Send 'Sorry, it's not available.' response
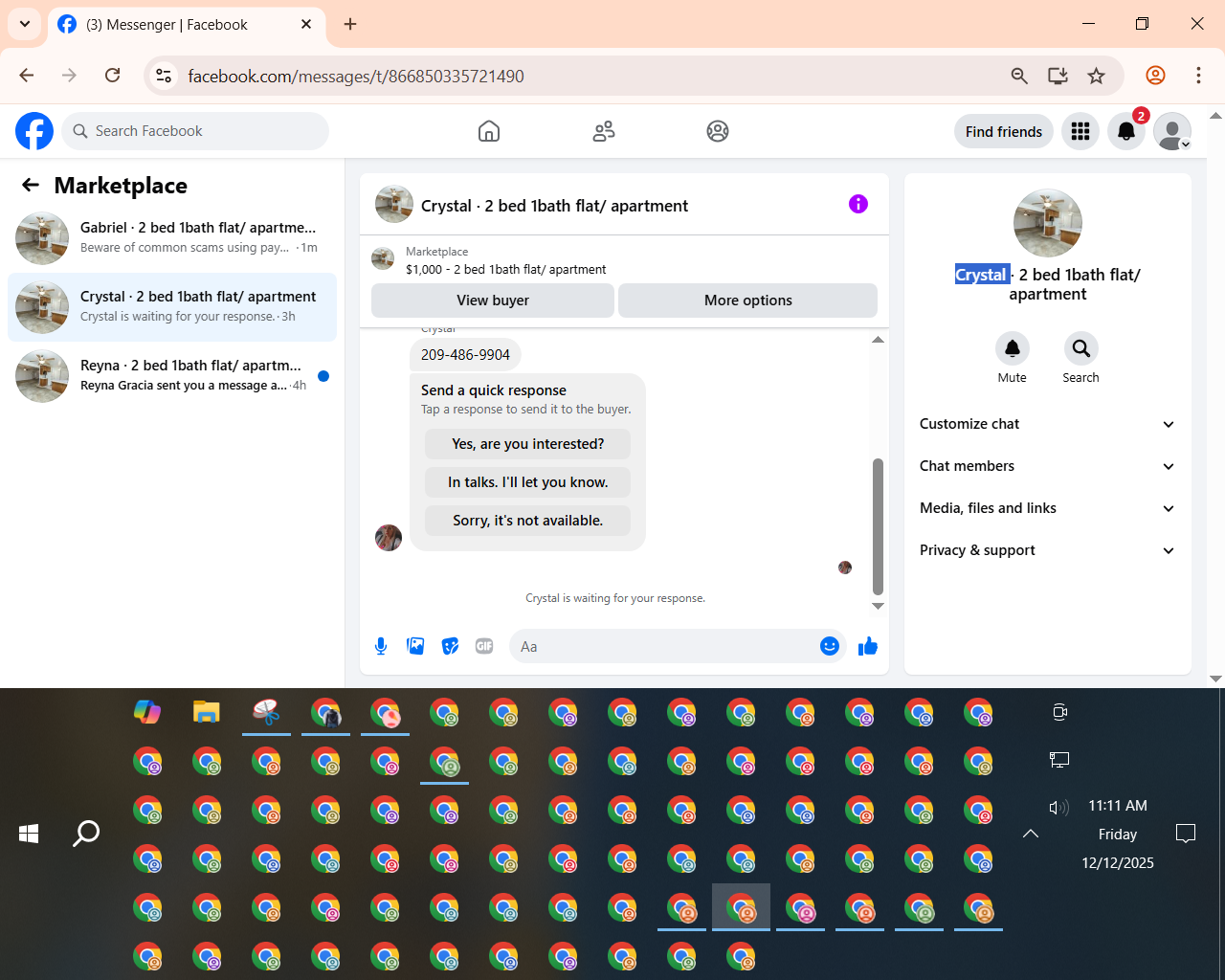 click(x=528, y=521)
